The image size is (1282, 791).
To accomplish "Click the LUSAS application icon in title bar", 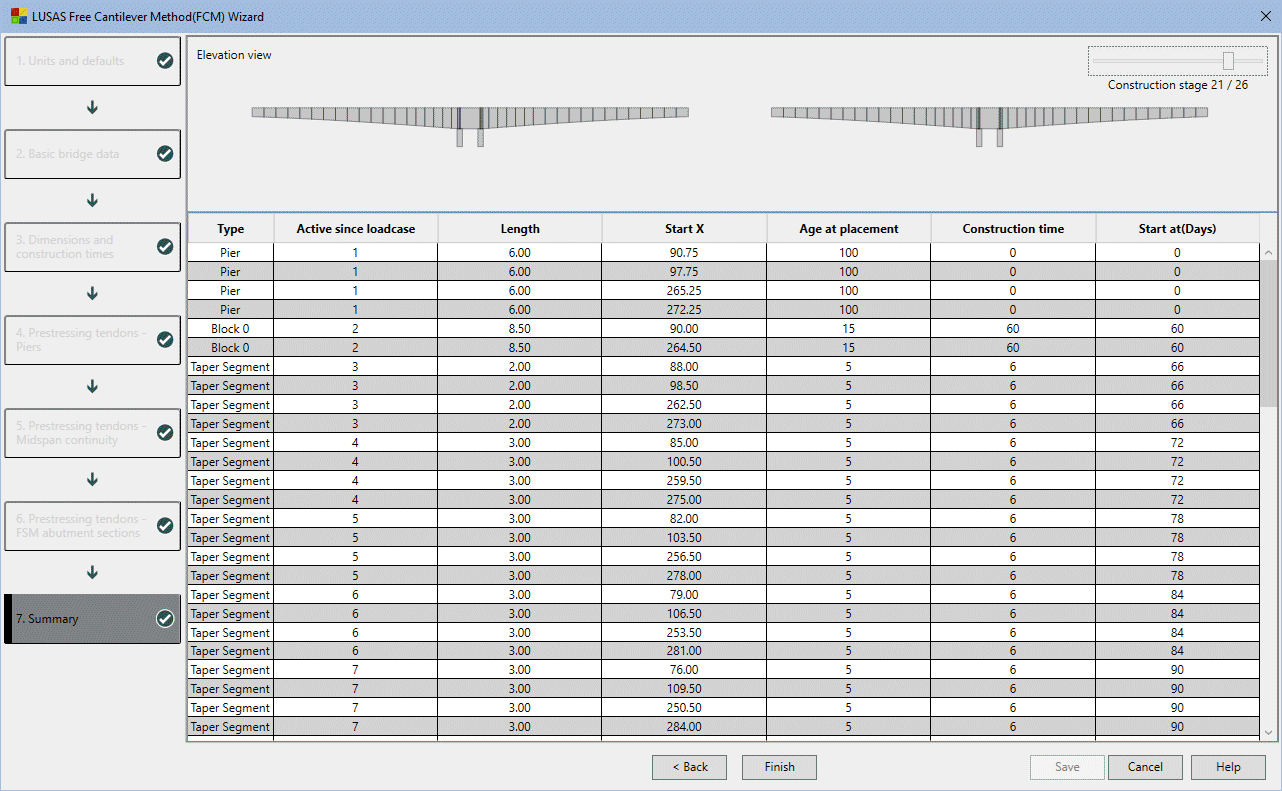I will [19, 17].
